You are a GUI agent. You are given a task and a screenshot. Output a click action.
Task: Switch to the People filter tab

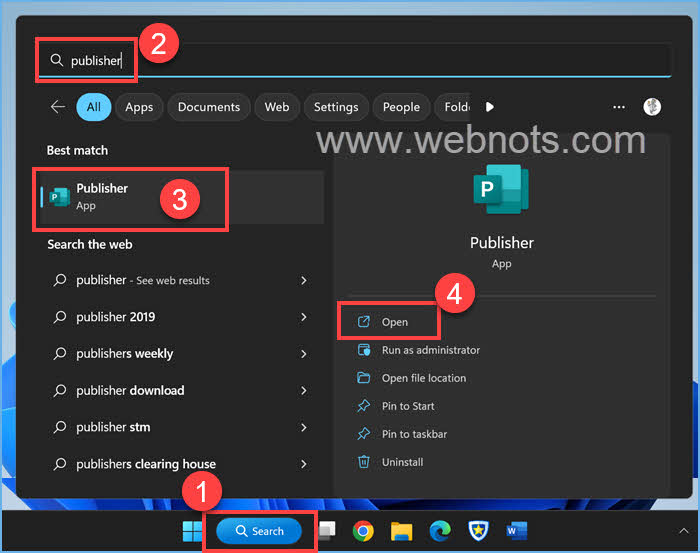[x=401, y=107]
